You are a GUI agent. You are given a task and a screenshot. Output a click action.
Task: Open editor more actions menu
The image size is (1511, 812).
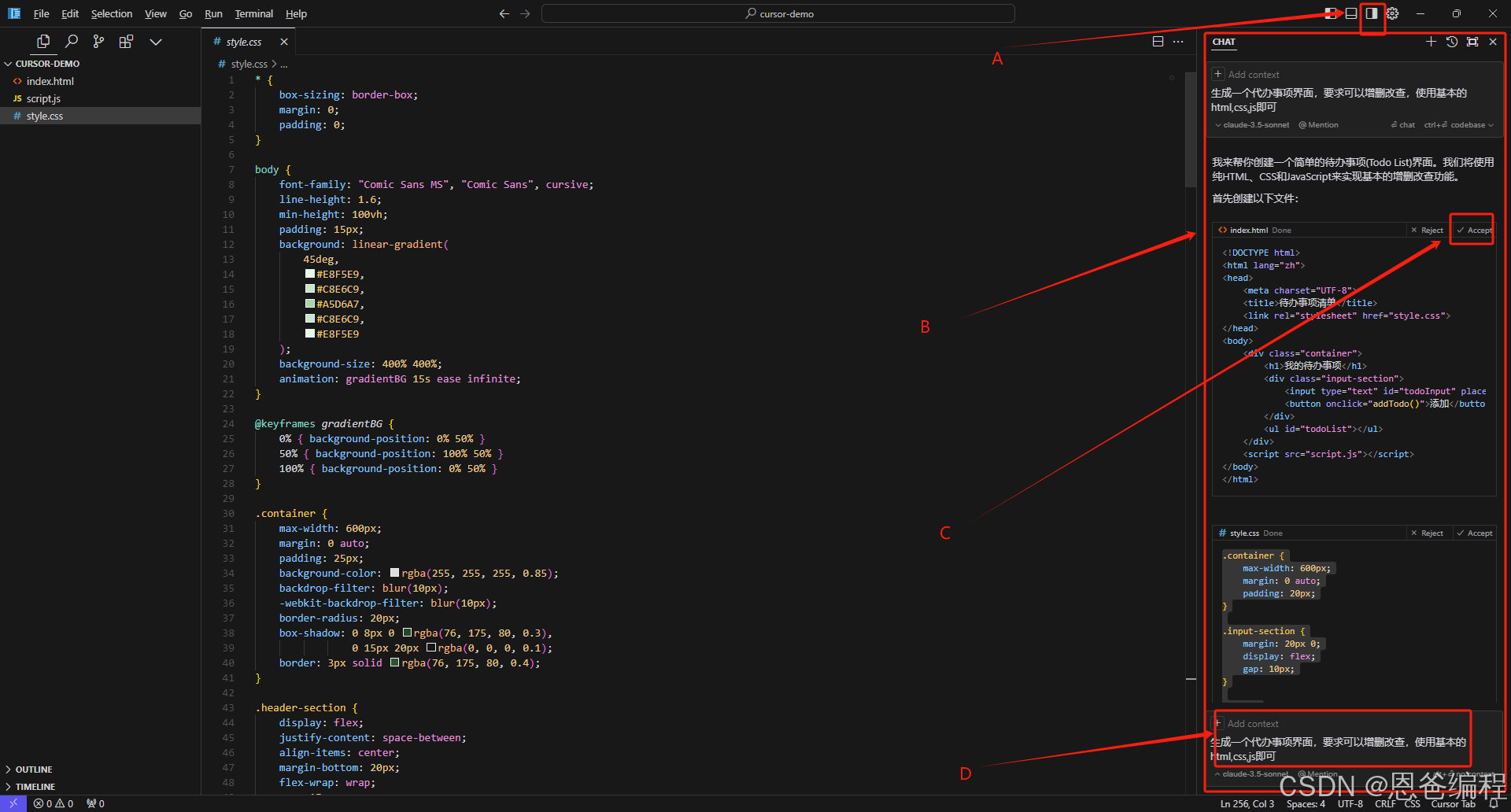click(x=1178, y=42)
